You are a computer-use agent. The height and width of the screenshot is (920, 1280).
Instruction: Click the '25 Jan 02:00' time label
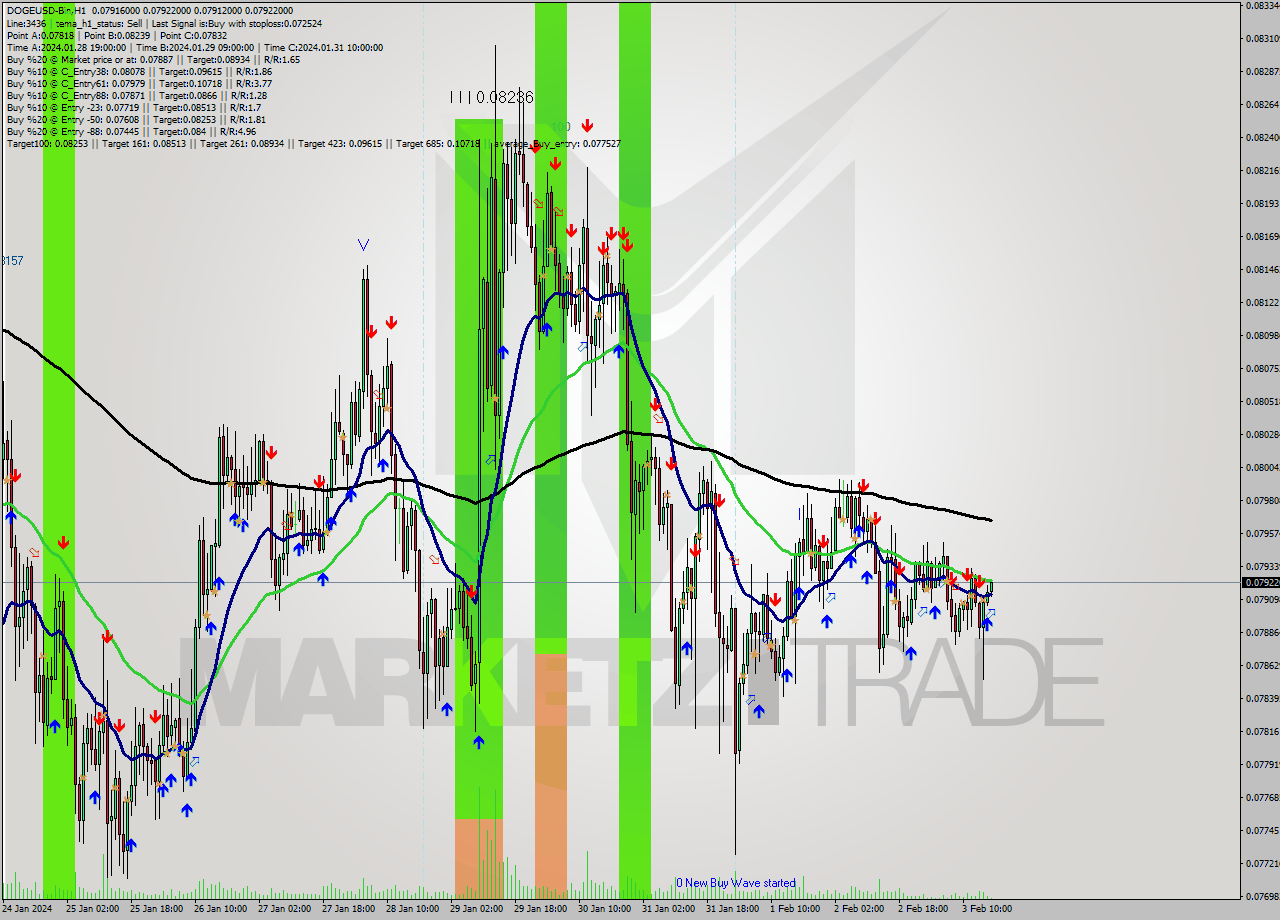(92, 909)
